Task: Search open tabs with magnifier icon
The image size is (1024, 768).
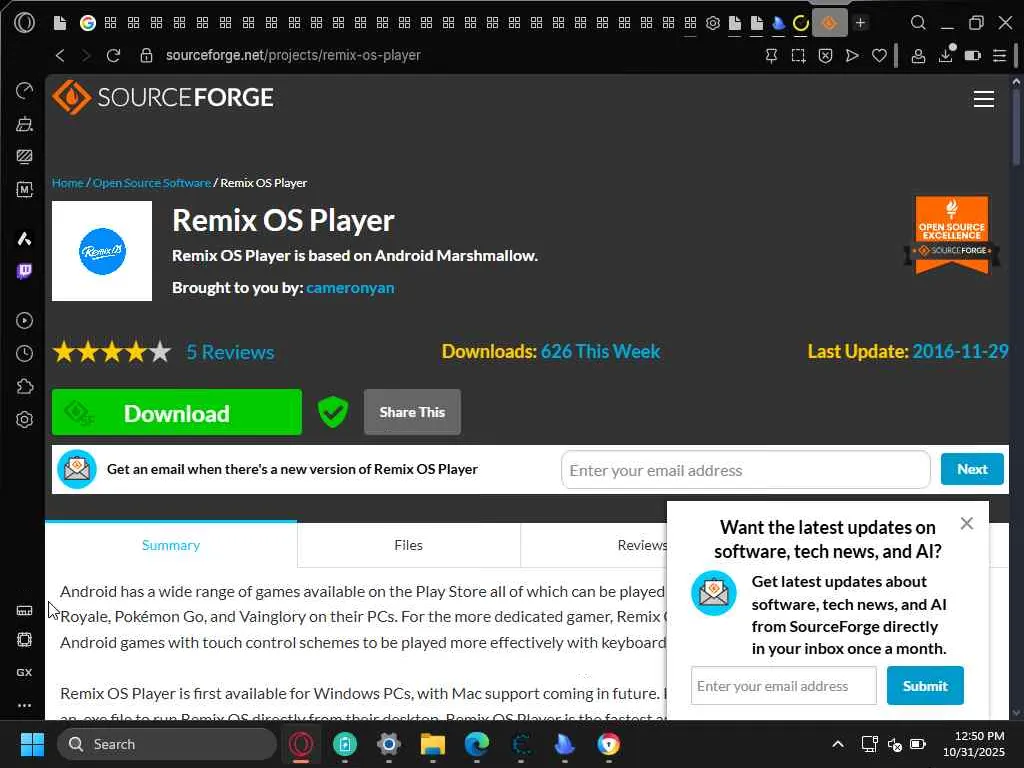Action: click(x=918, y=23)
